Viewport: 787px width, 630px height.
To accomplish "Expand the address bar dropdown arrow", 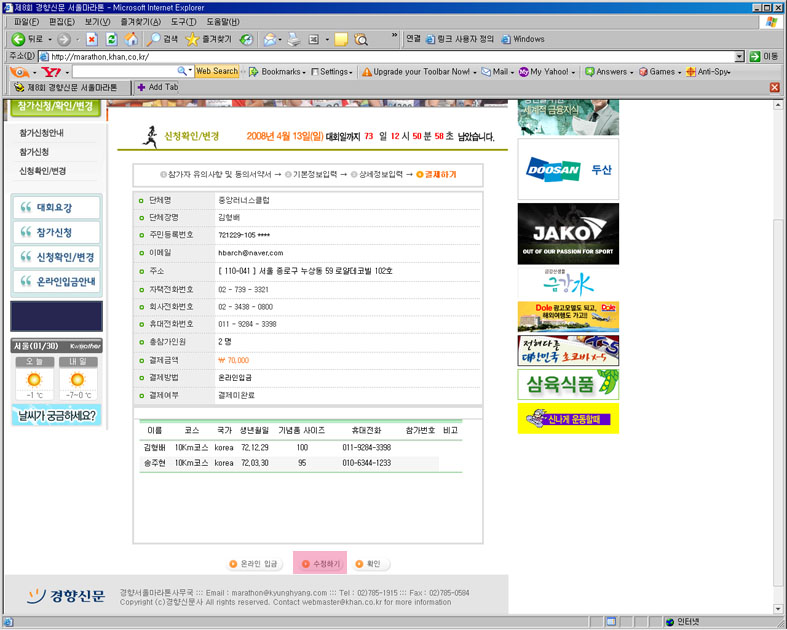I will pyautogui.click(x=740, y=56).
